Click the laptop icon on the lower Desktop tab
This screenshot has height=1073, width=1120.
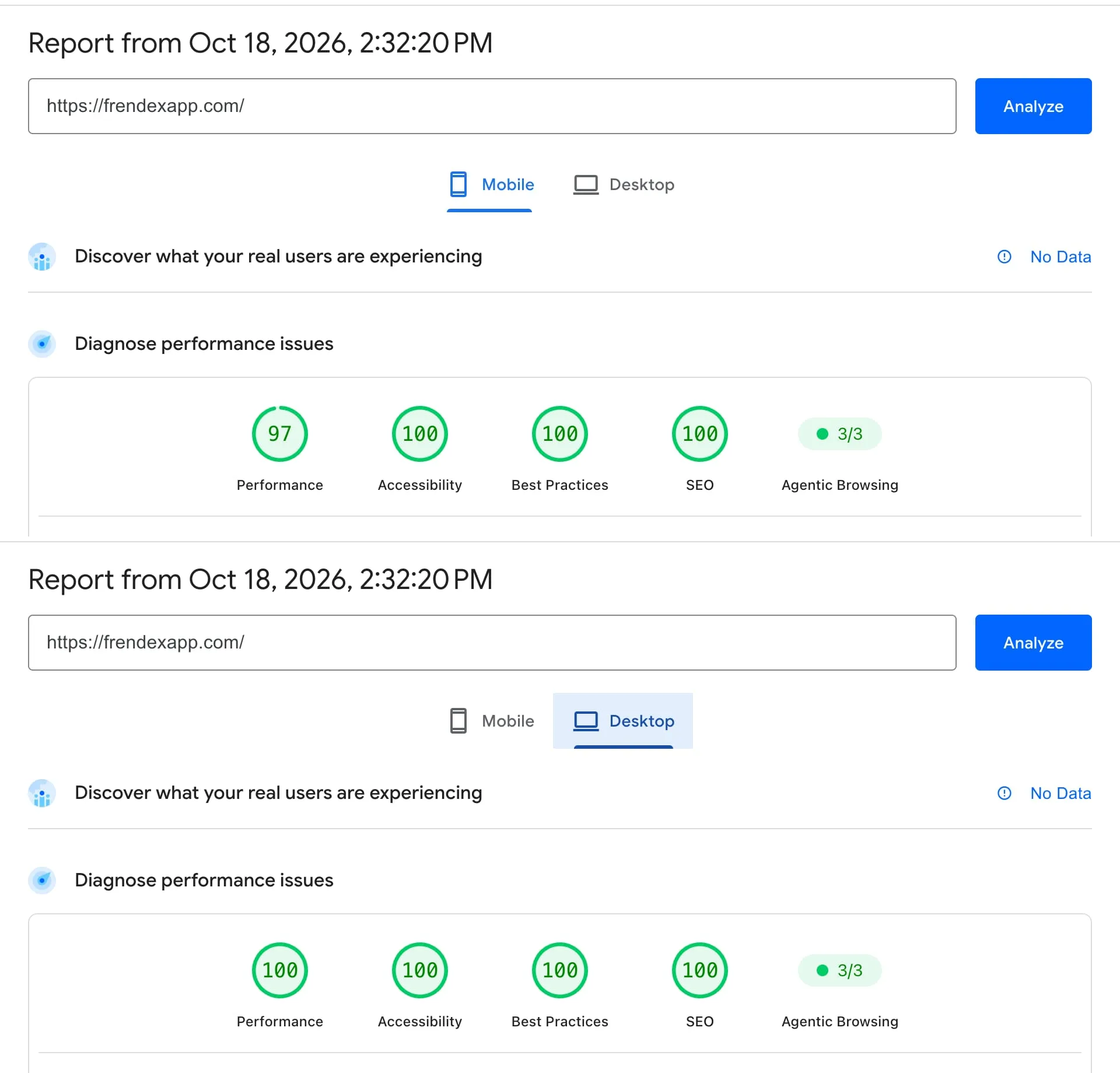(586, 721)
